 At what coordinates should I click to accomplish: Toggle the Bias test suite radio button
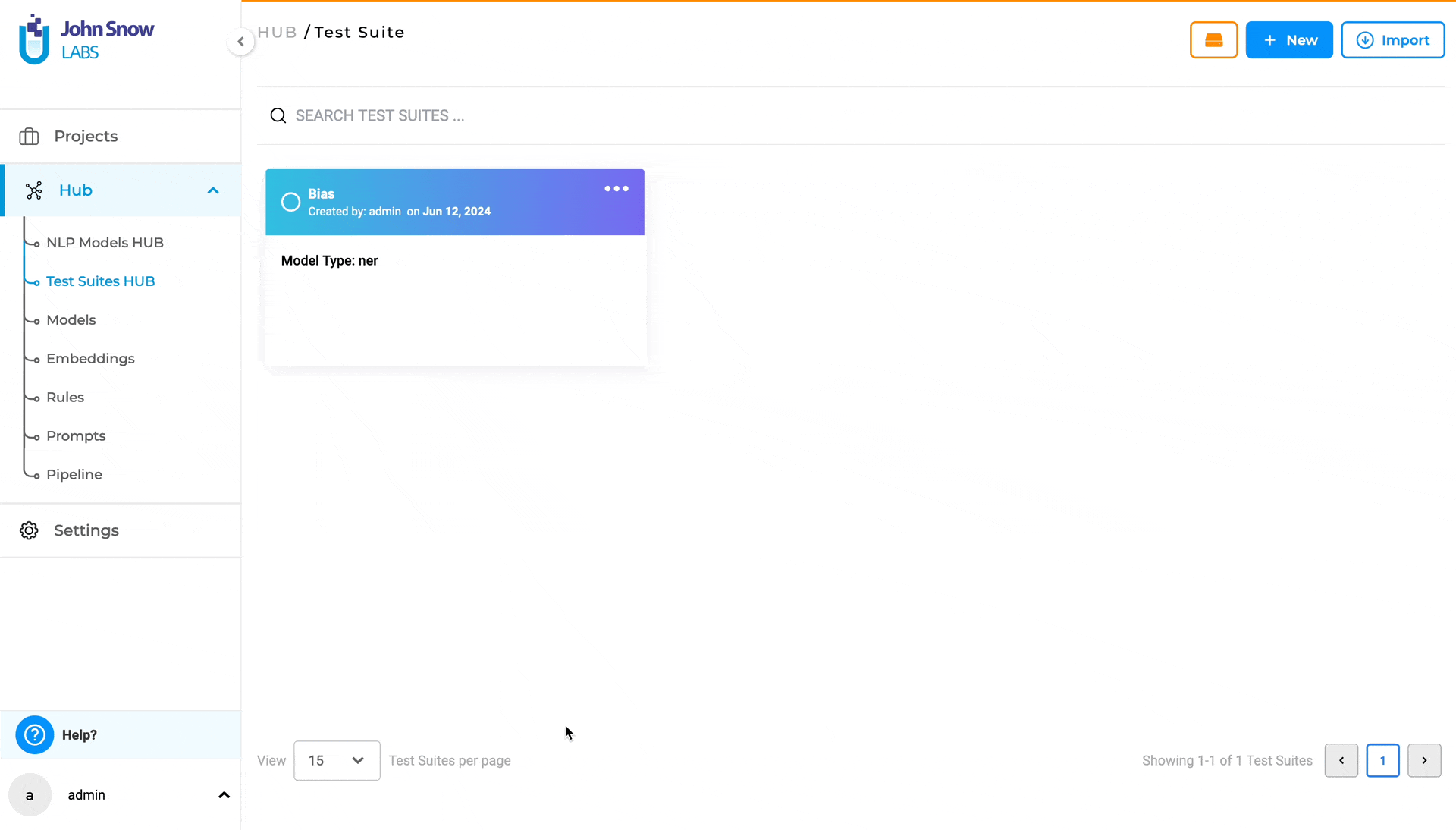[x=290, y=201]
